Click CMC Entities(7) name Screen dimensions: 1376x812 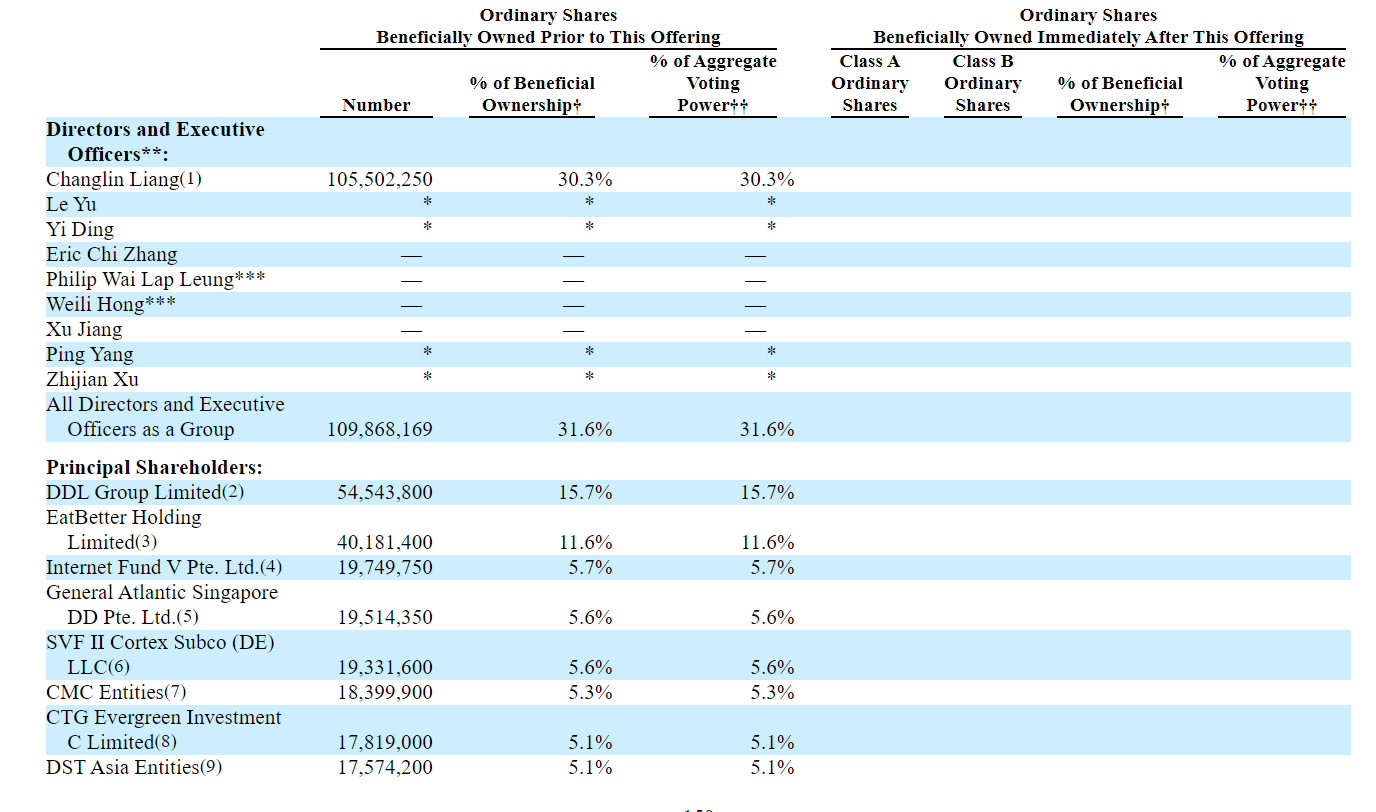[x=116, y=692]
